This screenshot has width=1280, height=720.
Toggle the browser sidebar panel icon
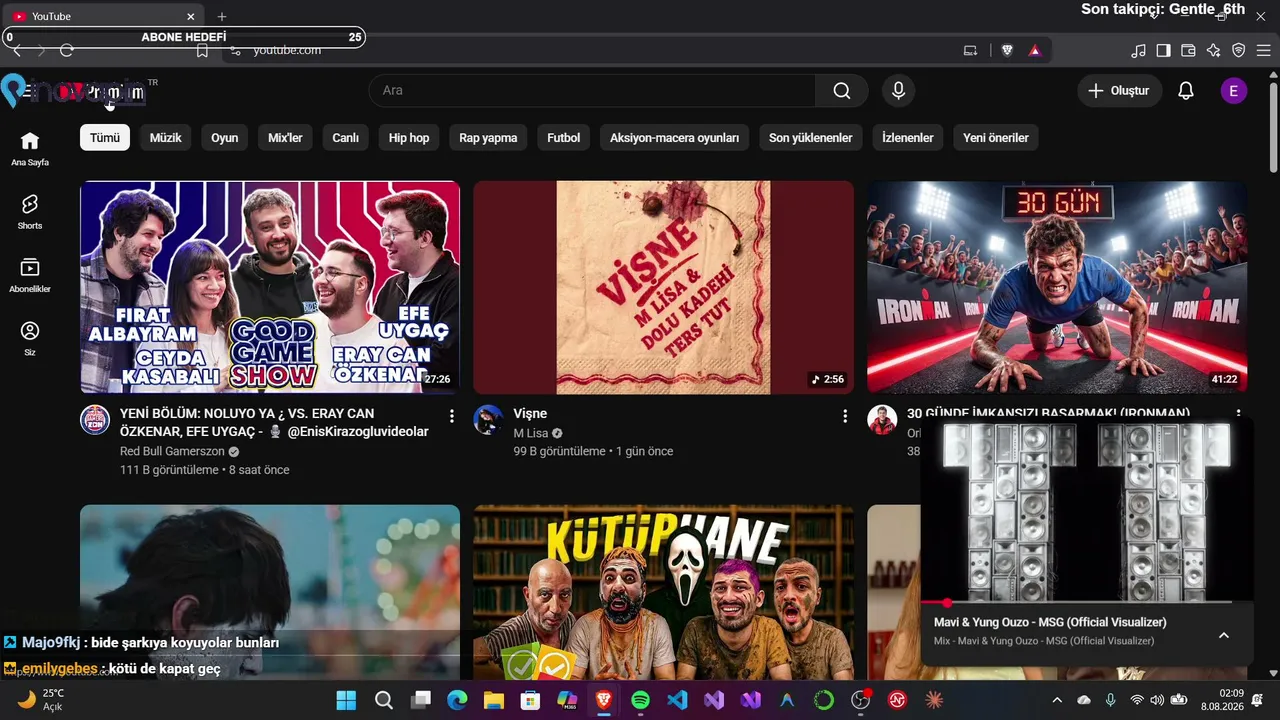pyautogui.click(x=1163, y=50)
